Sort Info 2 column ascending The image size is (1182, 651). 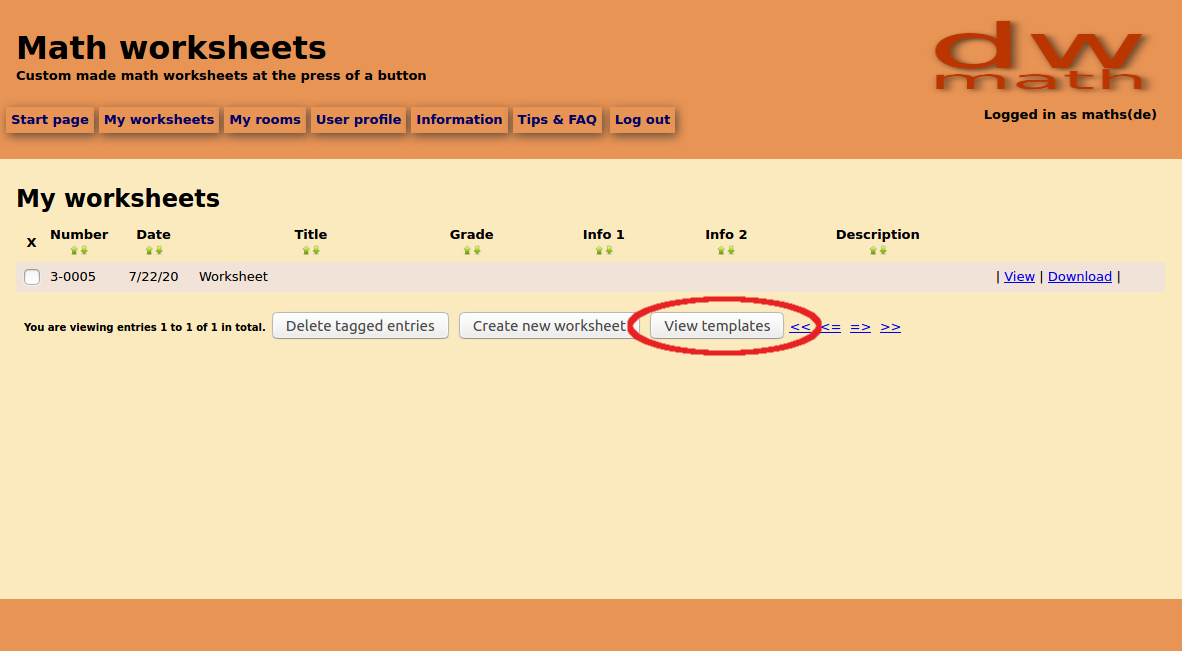tap(719, 248)
